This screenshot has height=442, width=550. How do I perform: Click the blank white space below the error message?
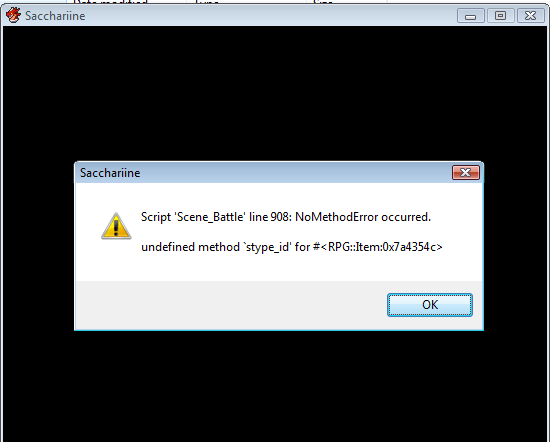click(x=279, y=268)
